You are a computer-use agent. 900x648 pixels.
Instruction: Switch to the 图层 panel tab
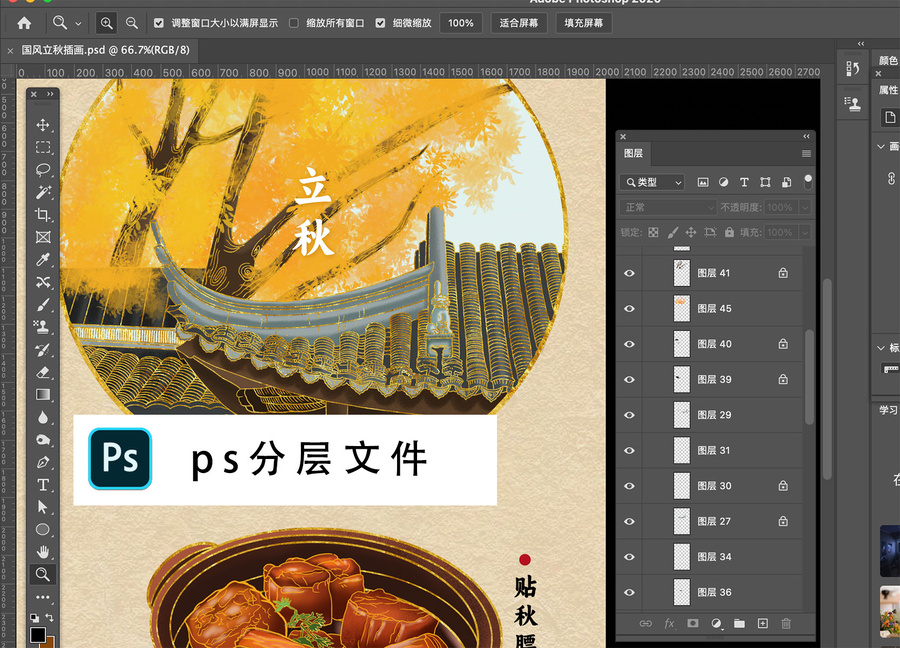(633, 153)
